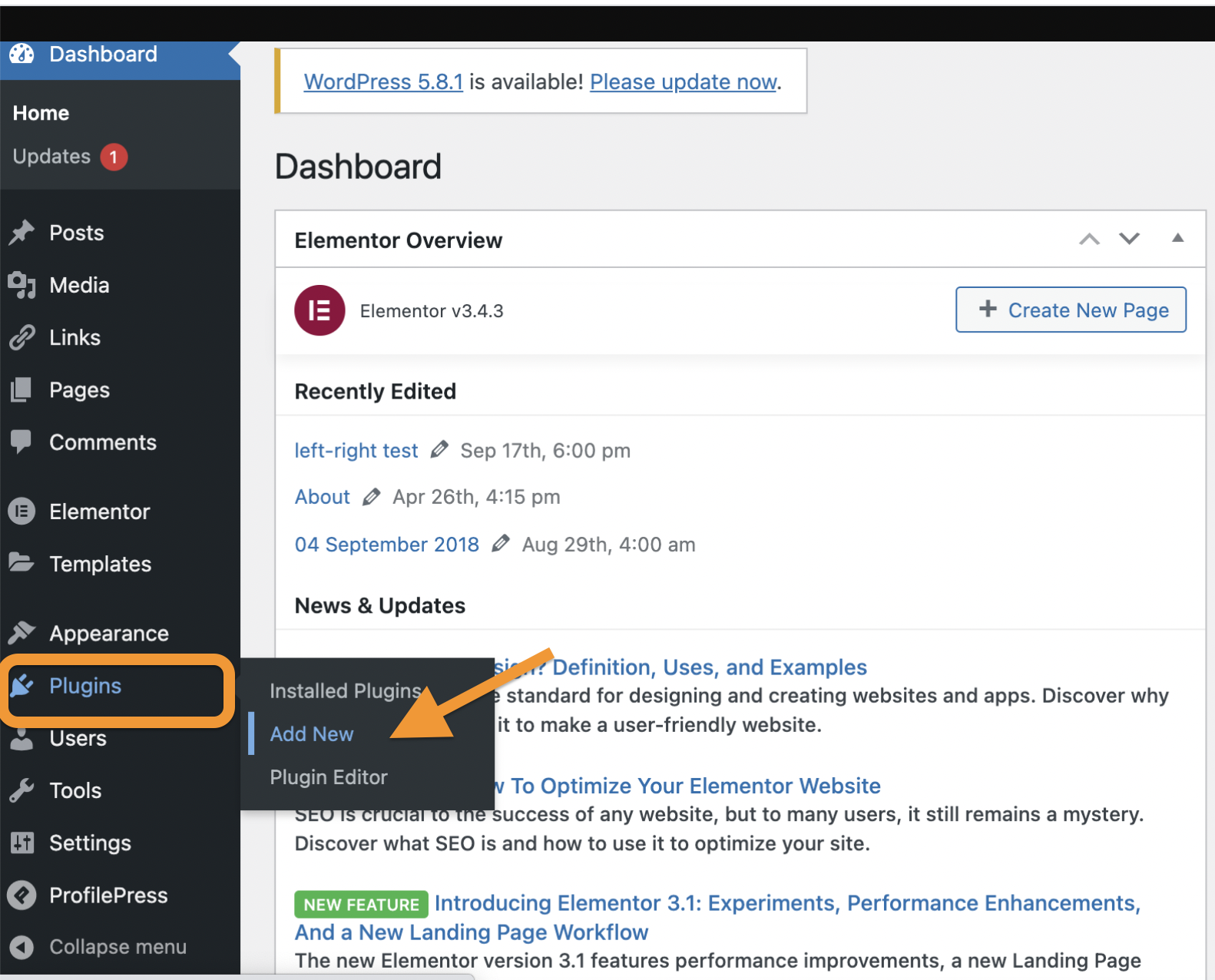
Task: Click the Elementor v3.4.3 version text
Action: 432,311
